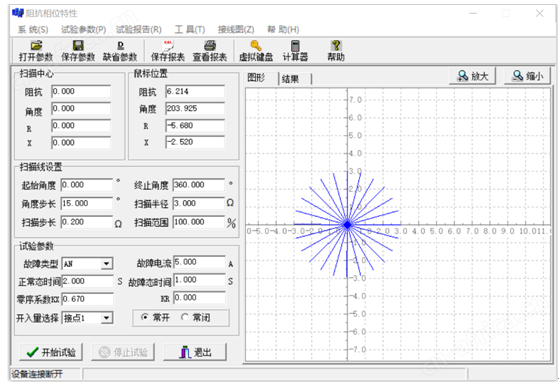Save report via 保存报表 icon

pyautogui.click(x=168, y=51)
